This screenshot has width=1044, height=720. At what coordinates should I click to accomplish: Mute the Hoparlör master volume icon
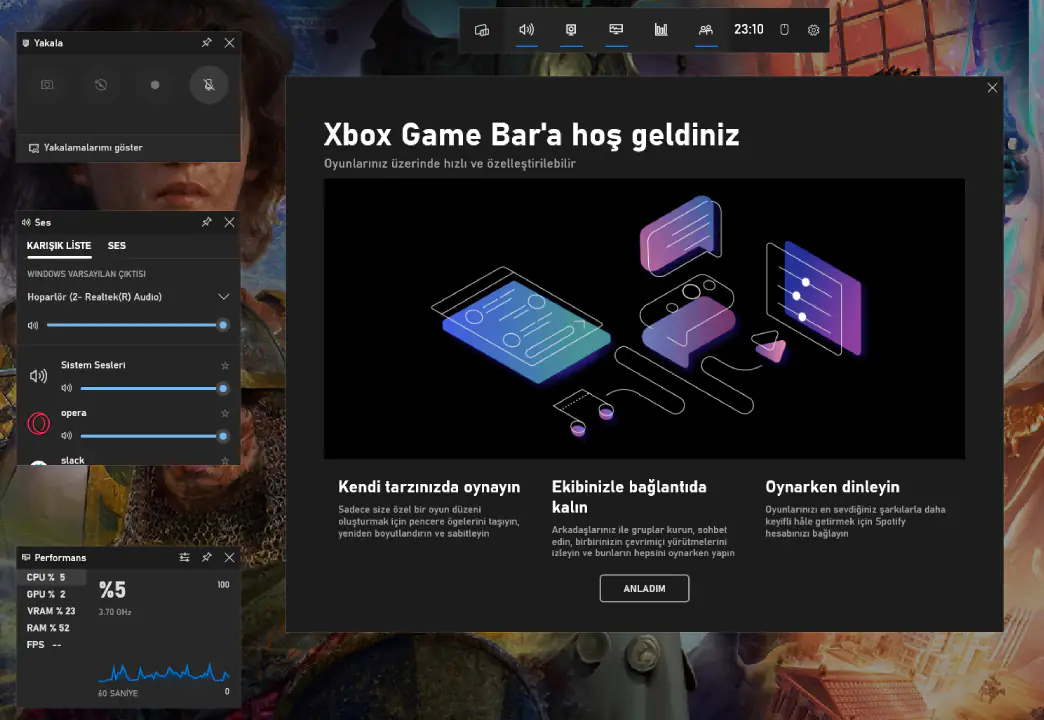click(33, 325)
